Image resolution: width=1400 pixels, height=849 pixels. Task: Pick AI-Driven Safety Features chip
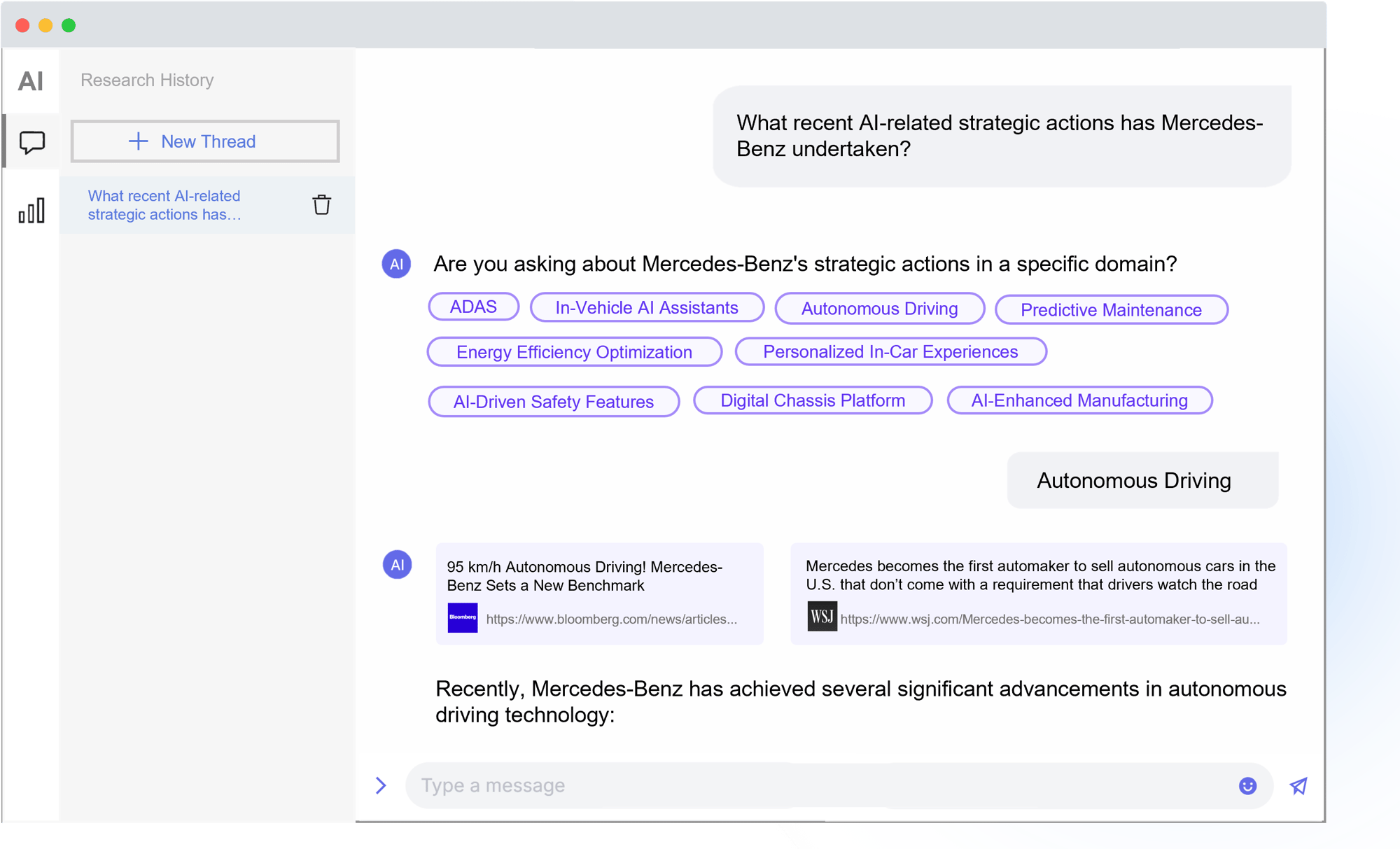pyautogui.click(x=554, y=401)
